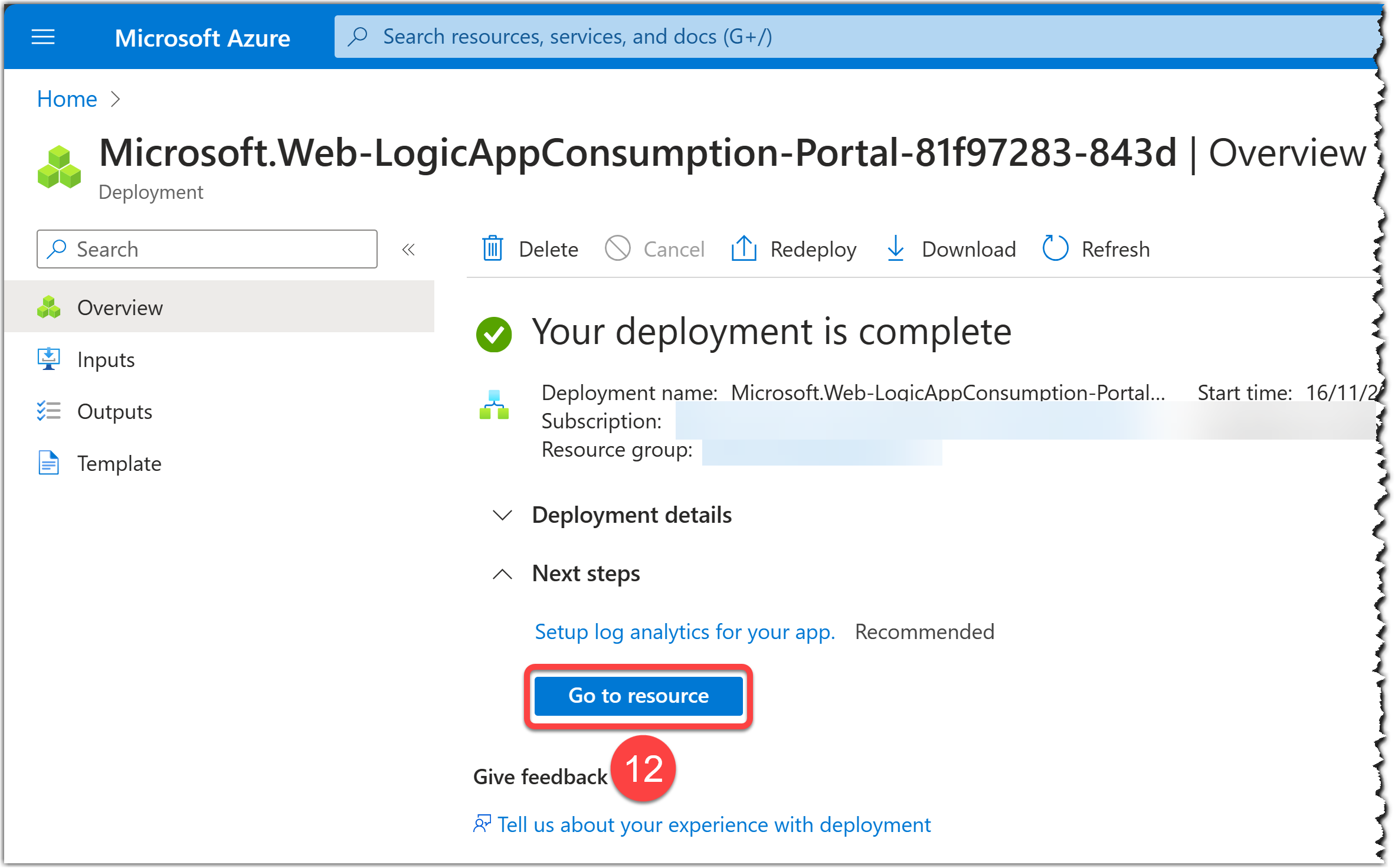
Task: Collapse the sidebar with double chevron
Action: click(408, 250)
